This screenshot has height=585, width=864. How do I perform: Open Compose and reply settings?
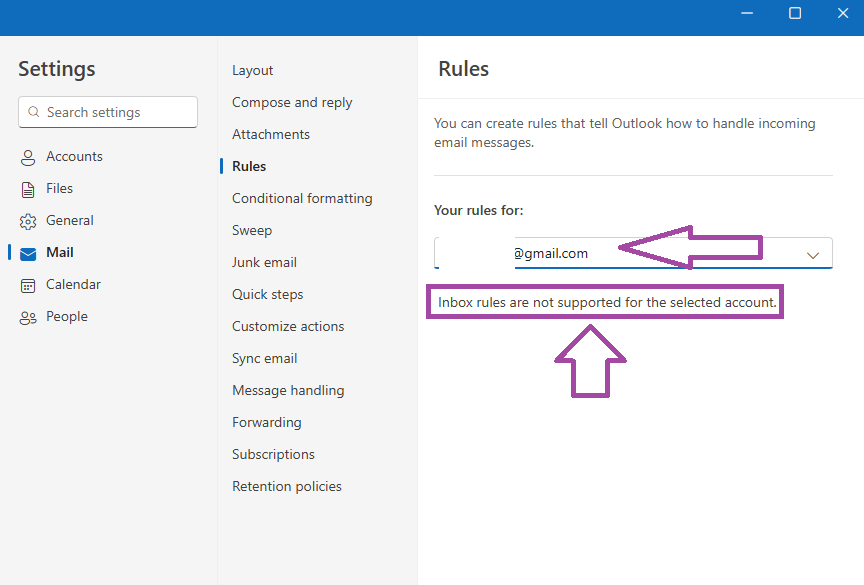(x=292, y=102)
